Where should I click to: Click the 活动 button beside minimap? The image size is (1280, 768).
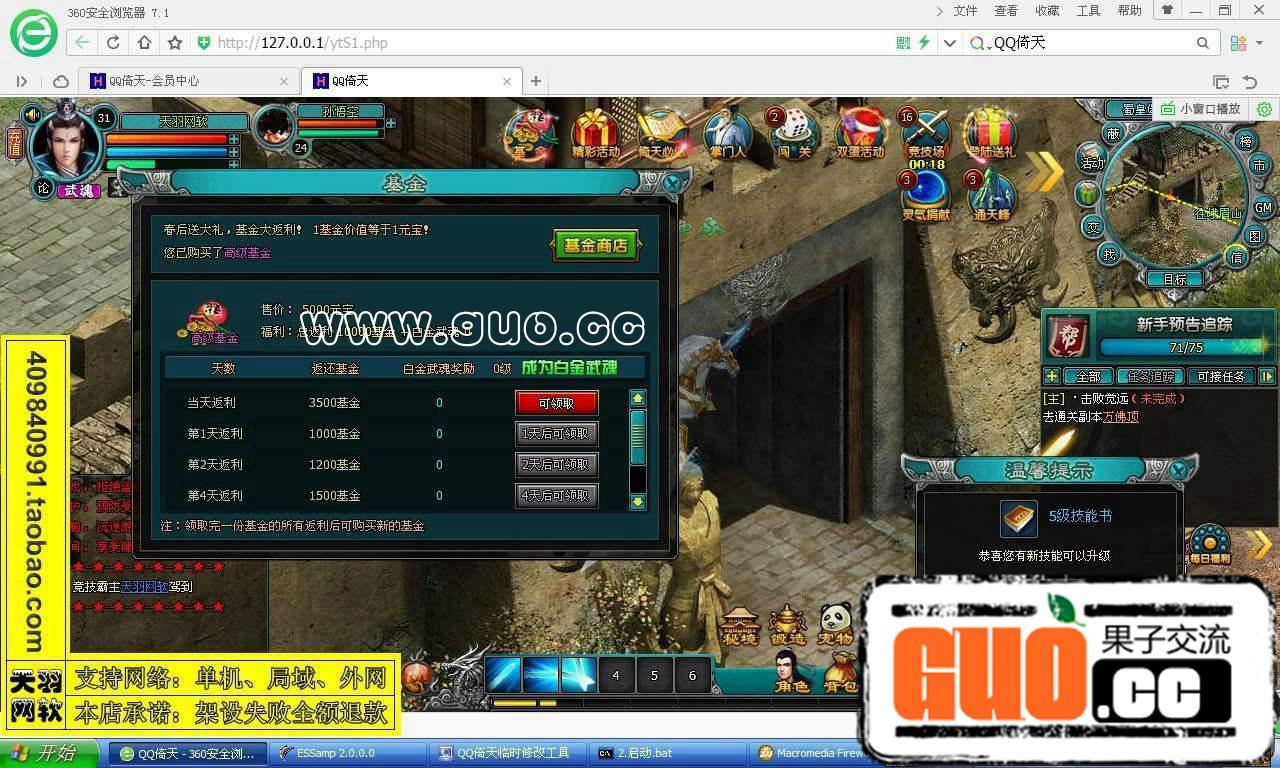[x=1091, y=160]
